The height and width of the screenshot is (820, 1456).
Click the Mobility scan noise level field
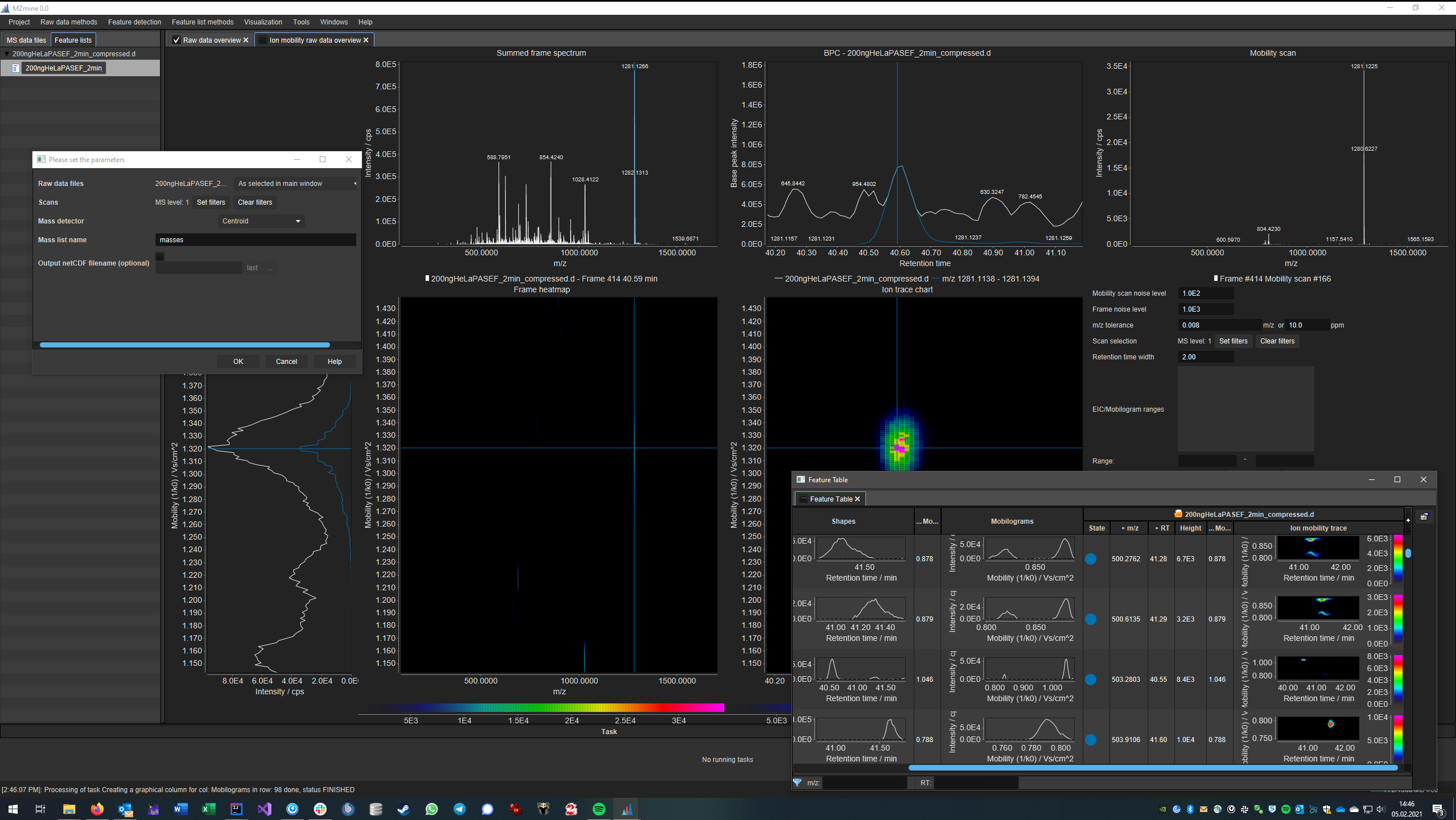(x=1206, y=293)
